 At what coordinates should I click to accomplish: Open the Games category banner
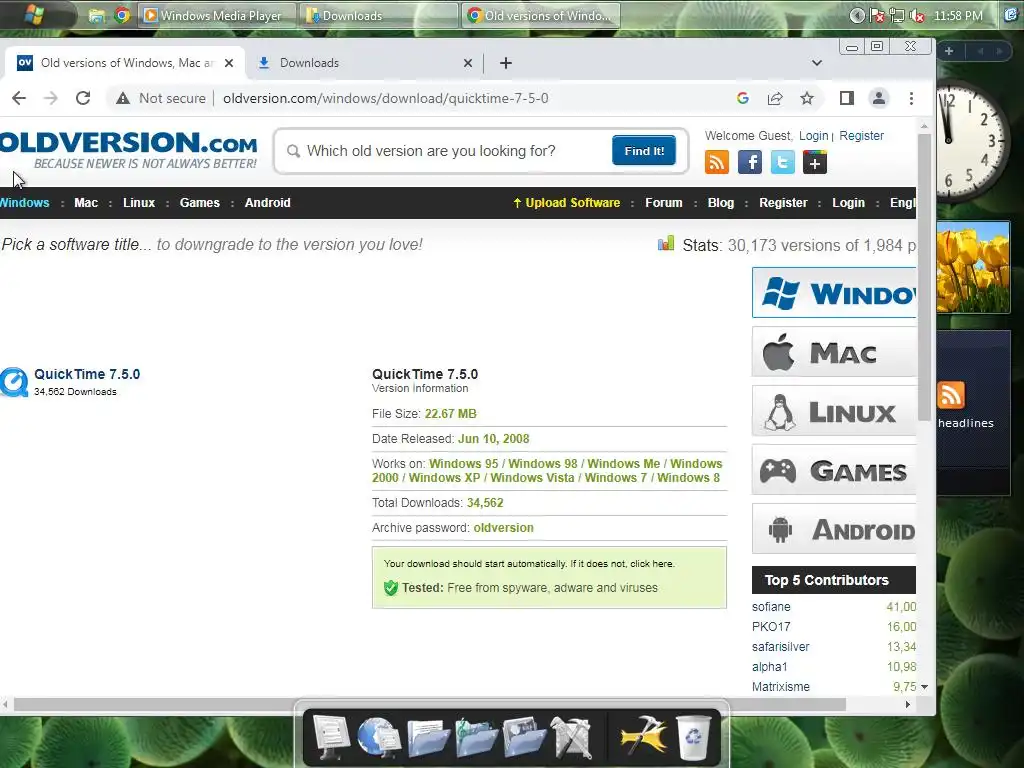(834, 470)
